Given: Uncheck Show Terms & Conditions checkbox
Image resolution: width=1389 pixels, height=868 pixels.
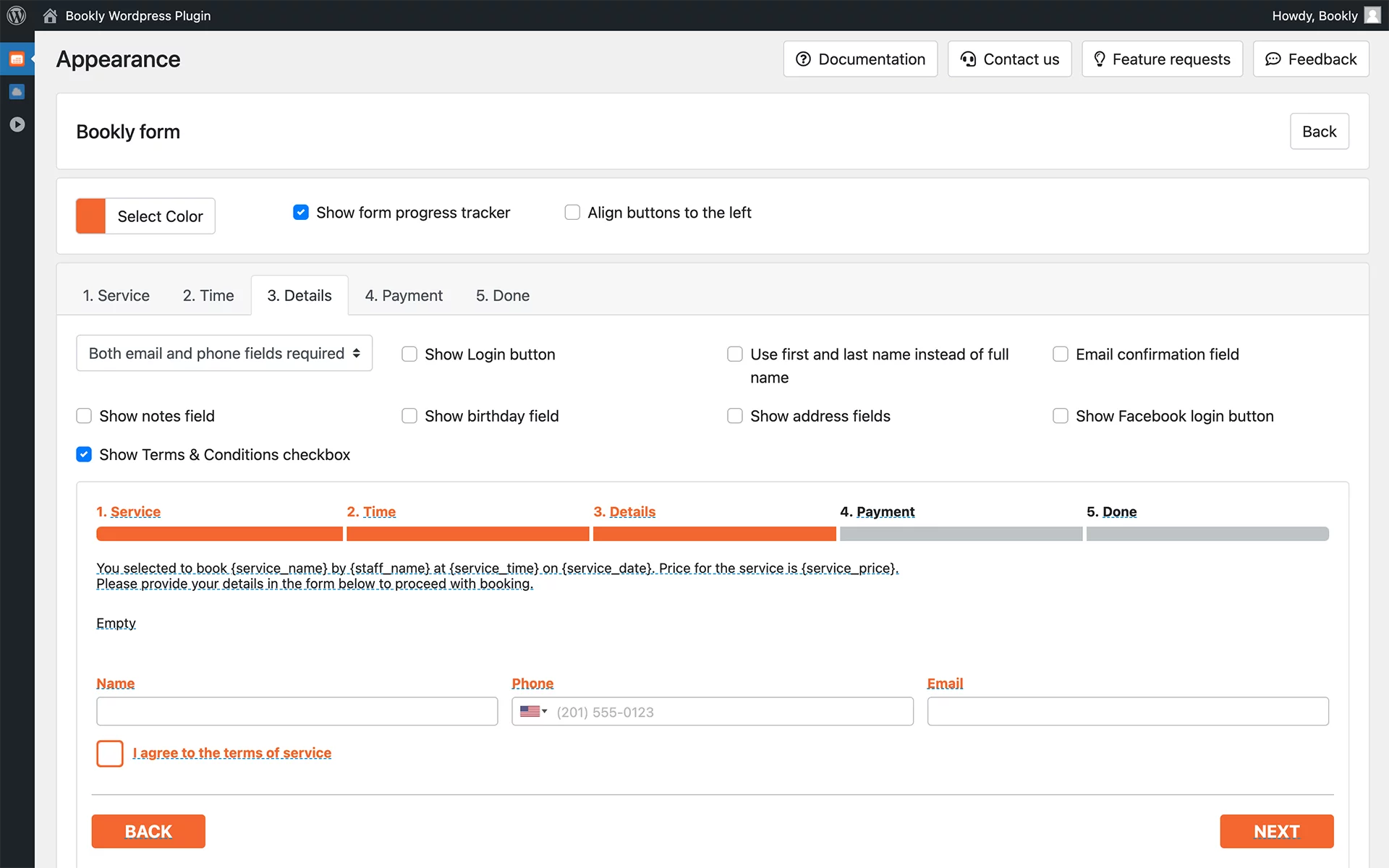Looking at the screenshot, I should click(x=84, y=455).
